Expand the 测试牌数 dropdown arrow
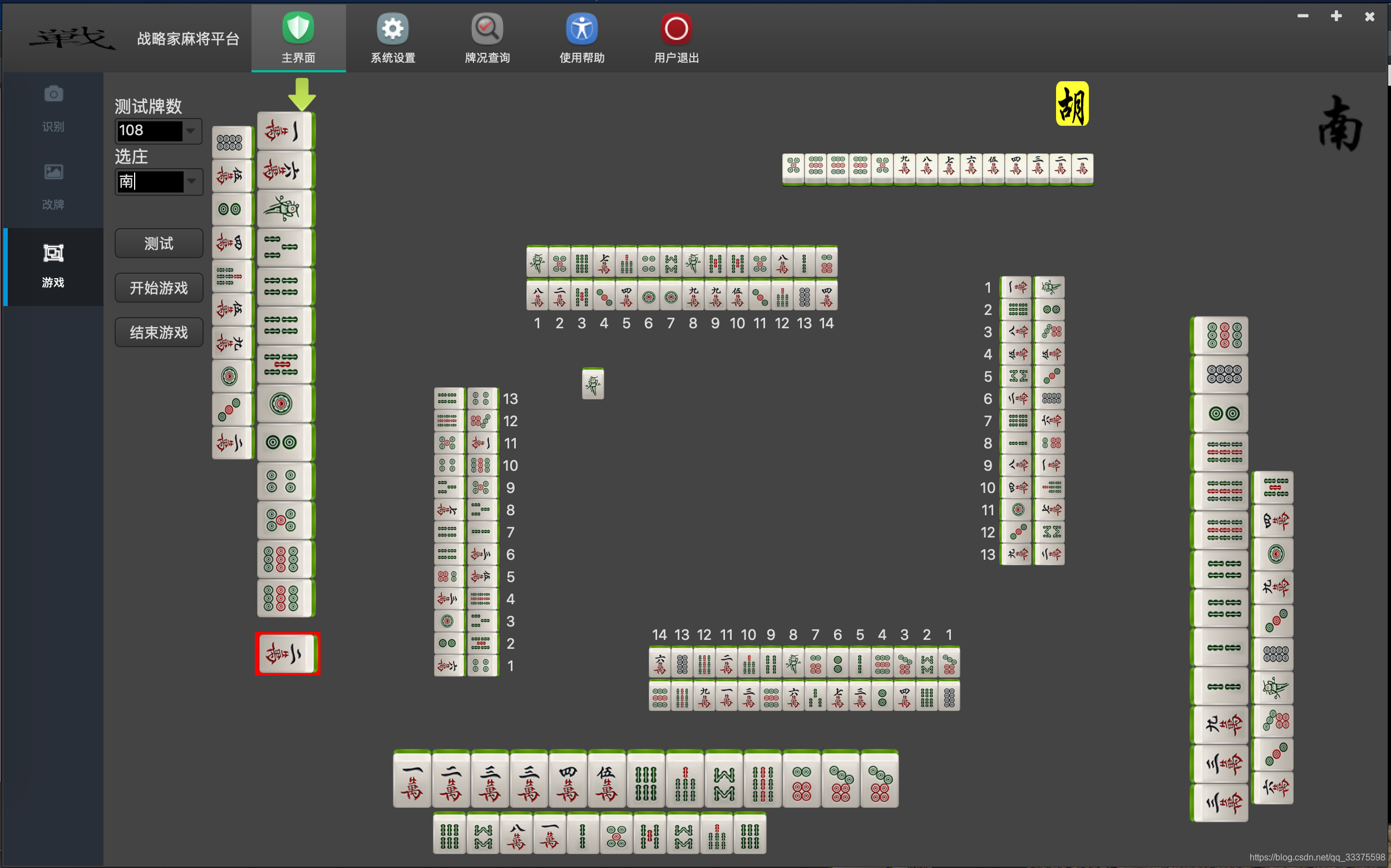Viewport: 1391px width, 868px height. tap(191, 131)
